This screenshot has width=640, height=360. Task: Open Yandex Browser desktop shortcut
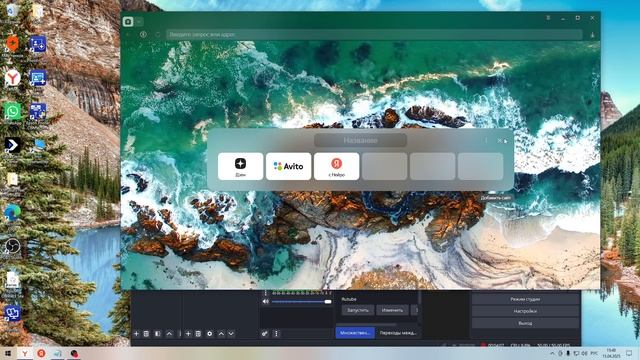pos(13,78)
